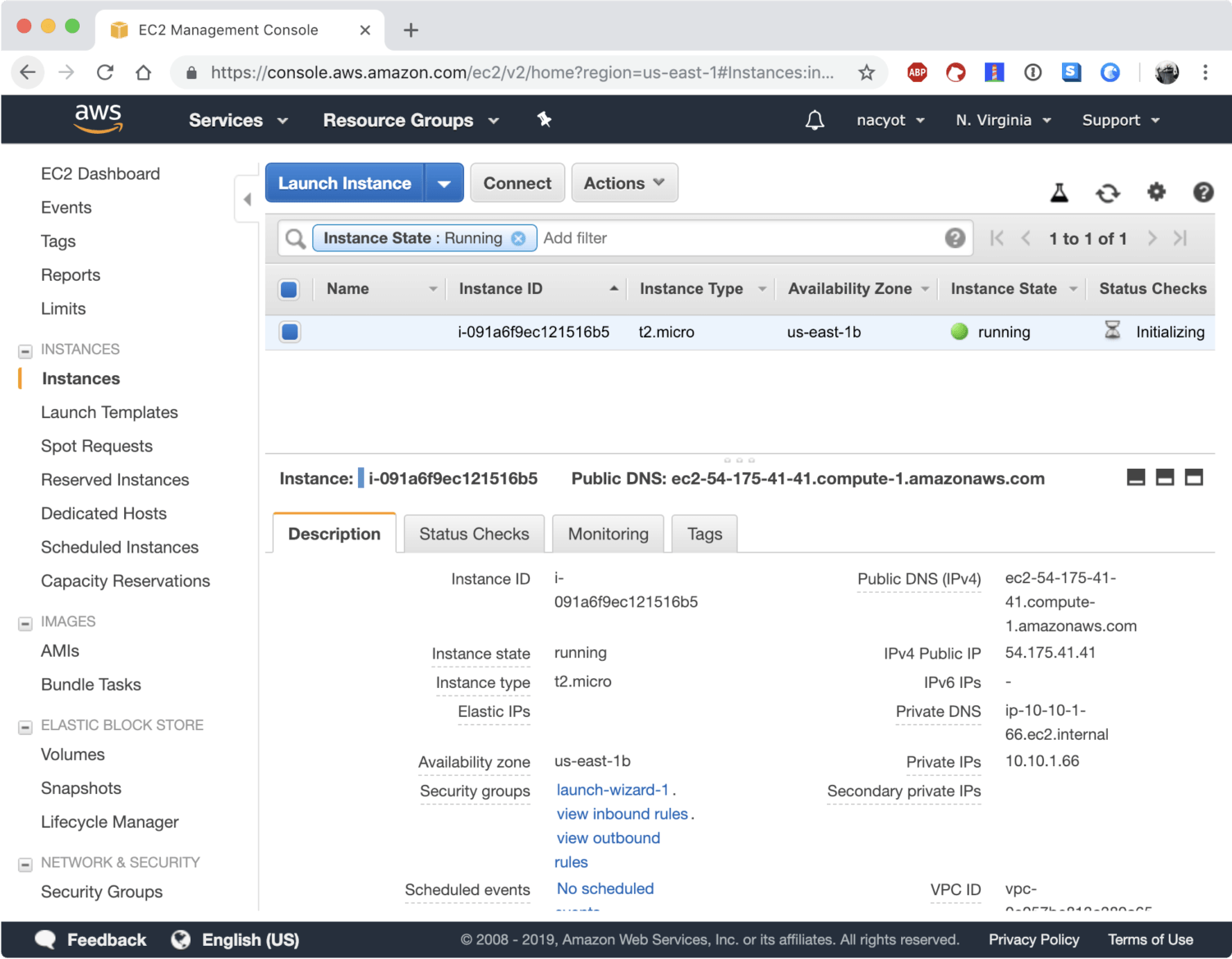Click the Launch Instance button

(x=345, y=183)
